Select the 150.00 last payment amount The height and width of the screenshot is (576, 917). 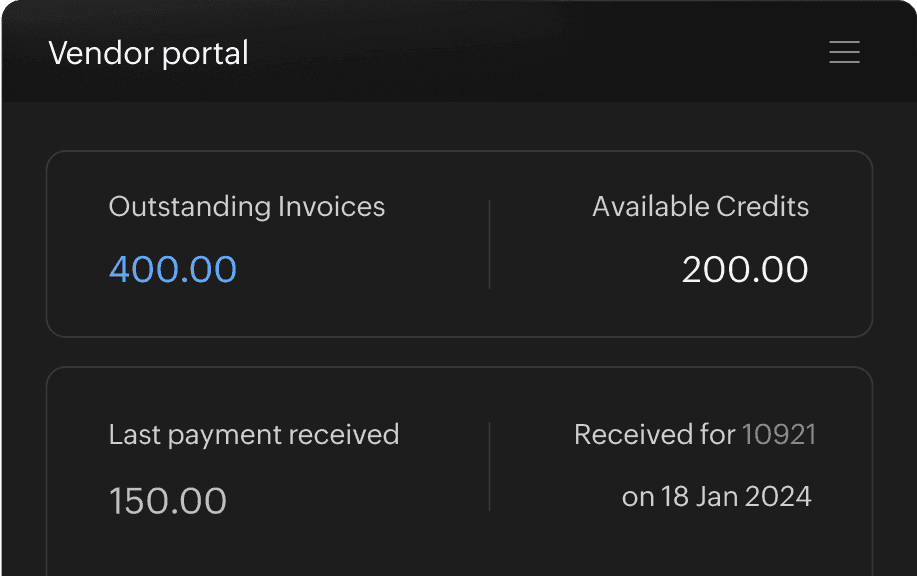coord(168,501)
